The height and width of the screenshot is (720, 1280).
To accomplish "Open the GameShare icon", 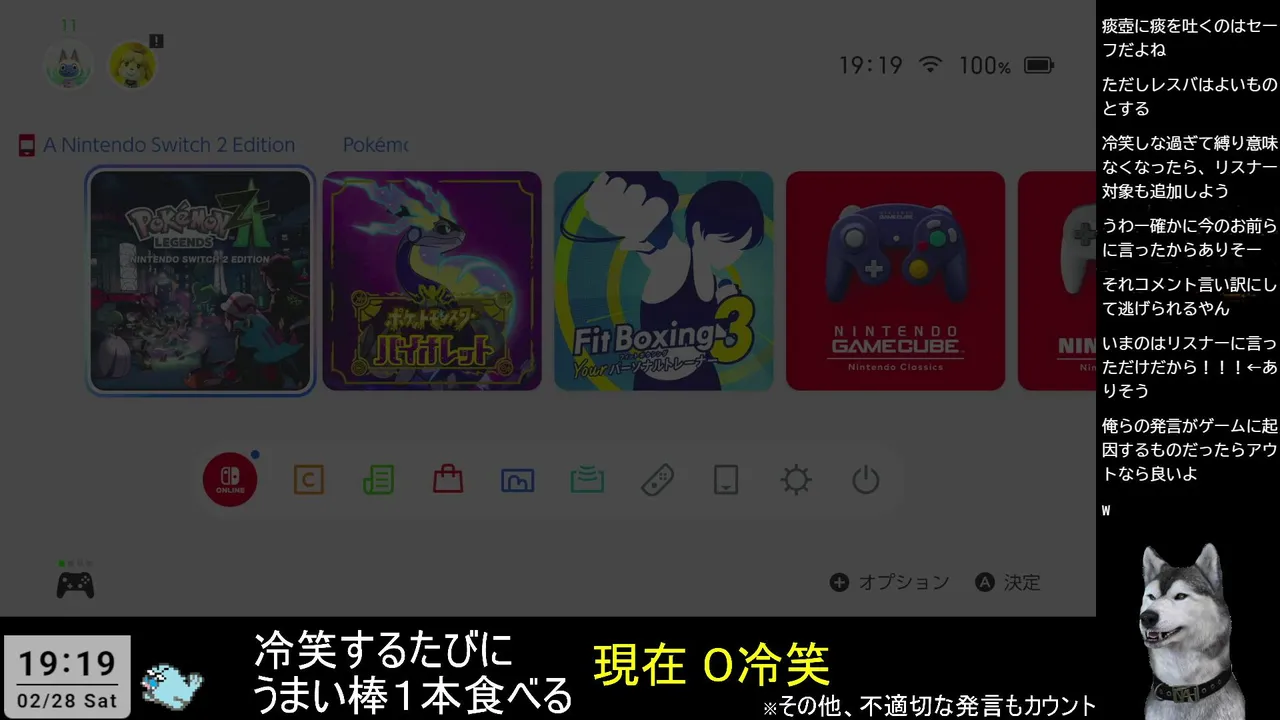I will pos(587,481).
